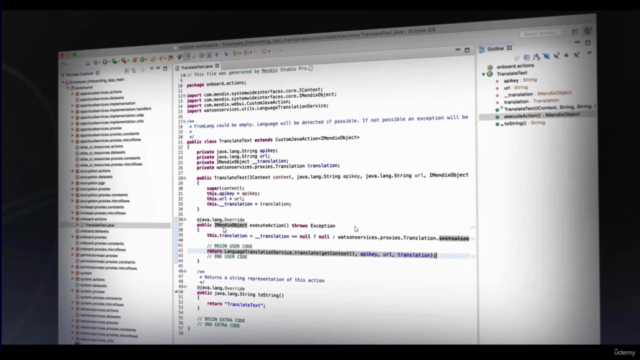Click the Sort alphabetically icon in the Outline toolbar
Image resolution: width=640 pixels, height=360 pixels.
tap(536, 57)
